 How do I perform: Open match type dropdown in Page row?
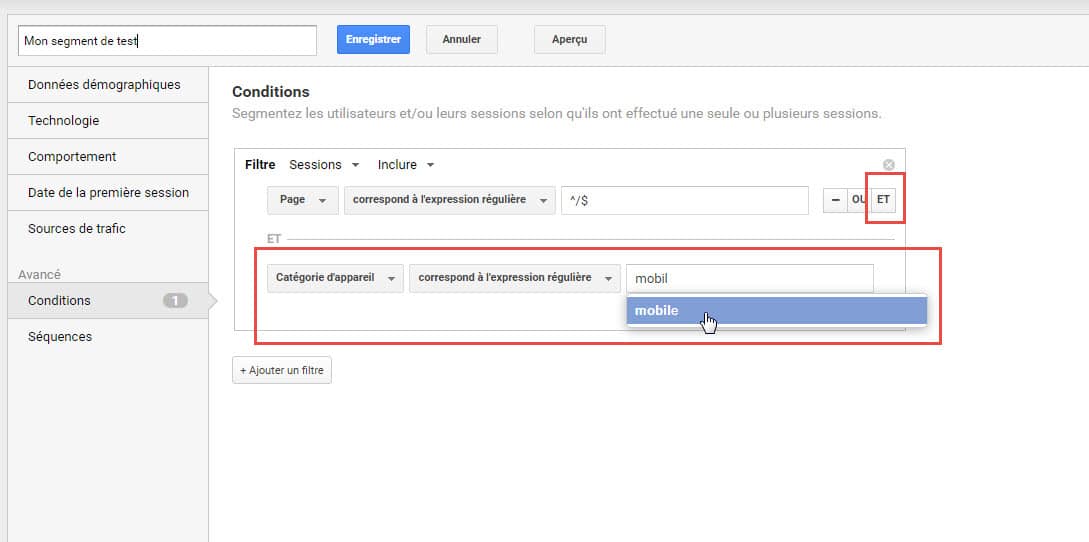point(450,200)
